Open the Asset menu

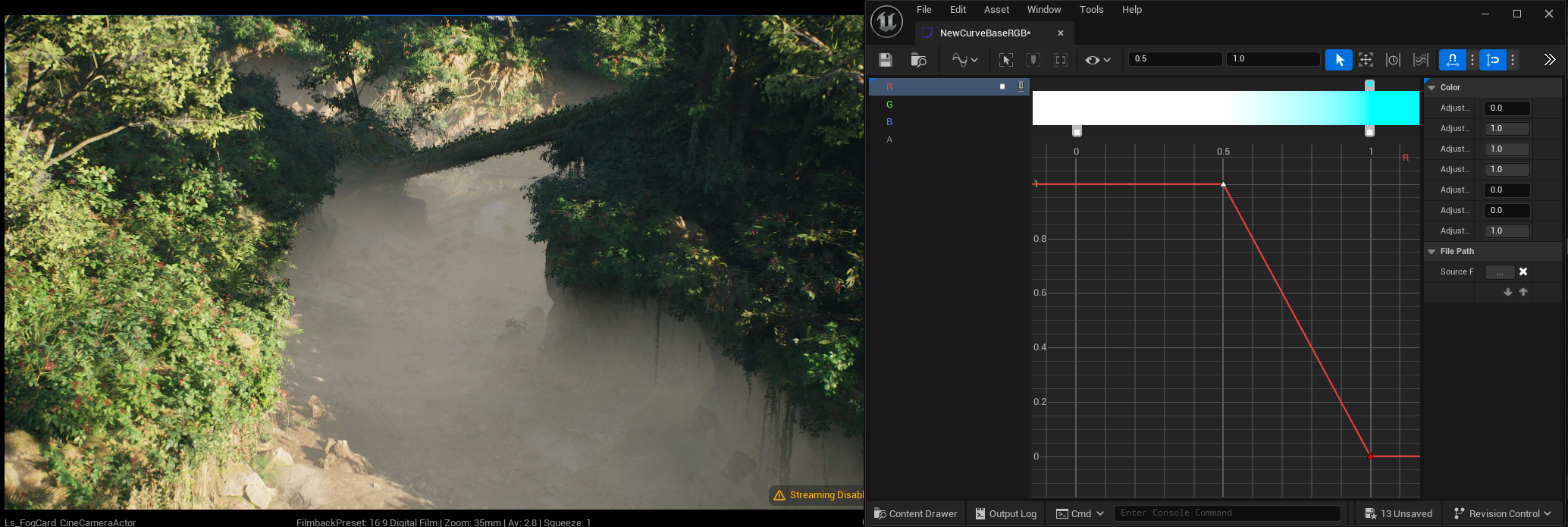pyautogui.click(x=996, y=10)
